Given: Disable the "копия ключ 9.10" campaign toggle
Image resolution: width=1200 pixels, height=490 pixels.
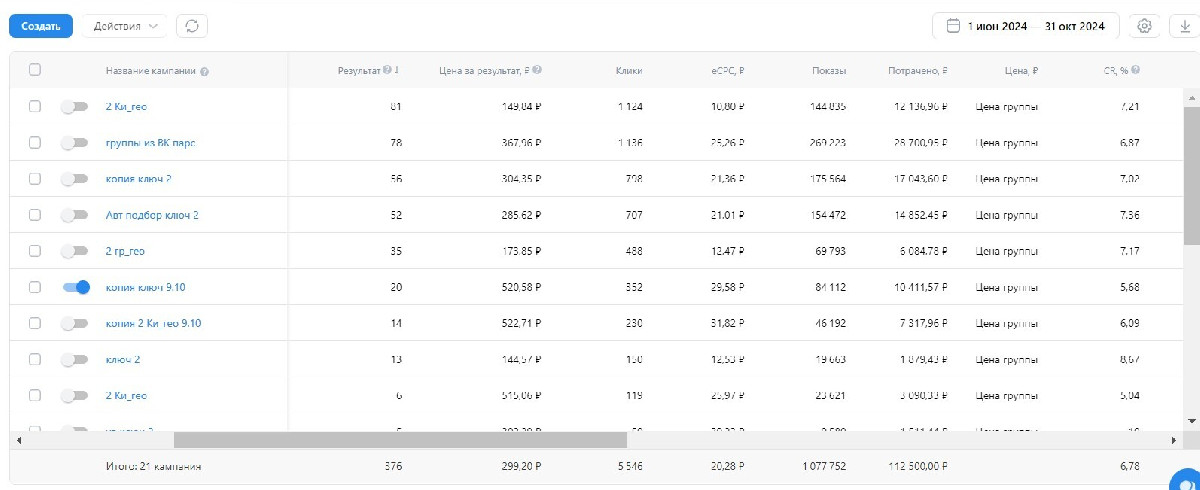Looking at the screenshot, I should tap(75, 287).
